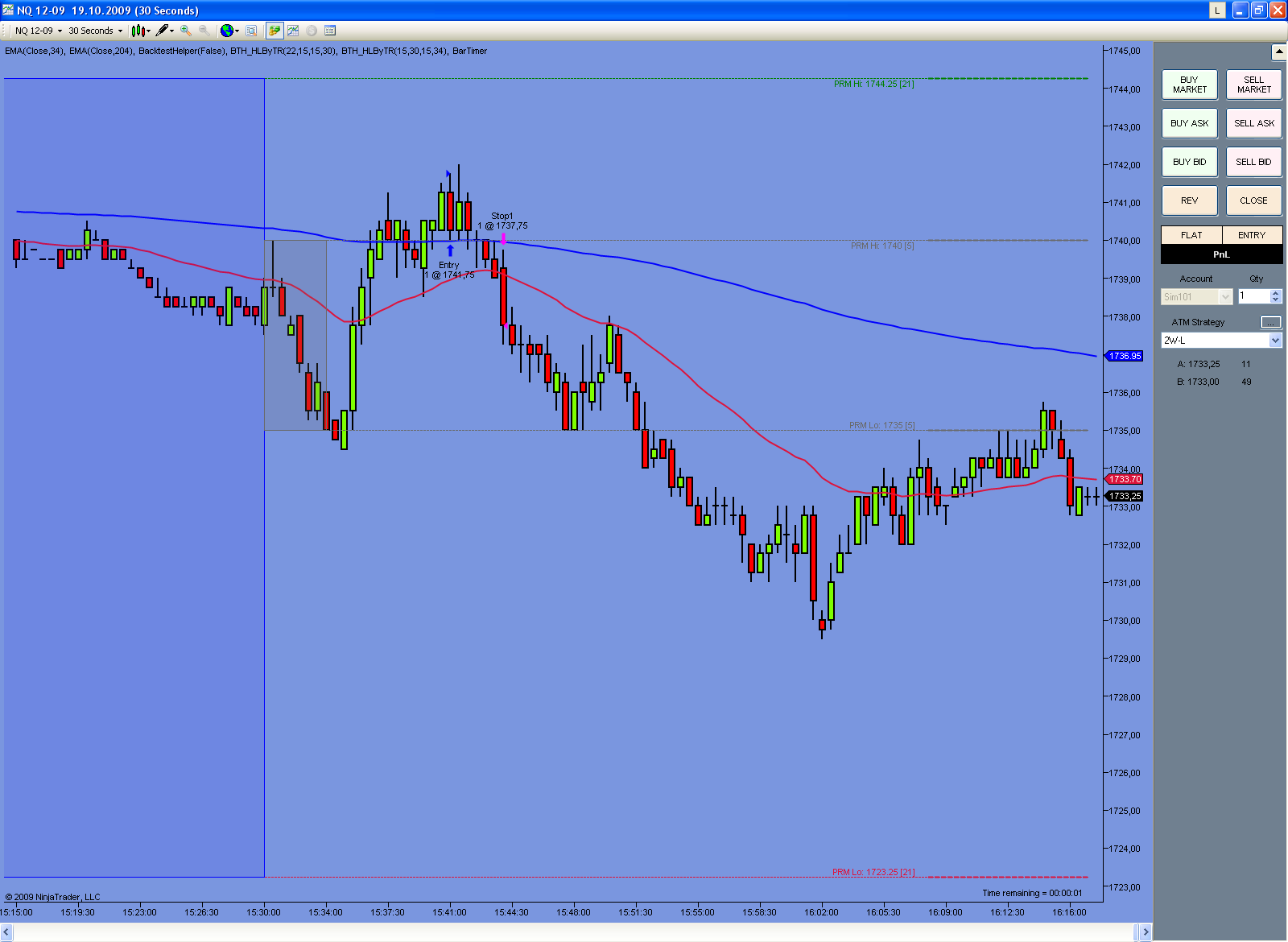Click the horizontal scrollbar left arrow
Screen dimensions: 1288x942
pyautogui.click(x=6, y=932)
